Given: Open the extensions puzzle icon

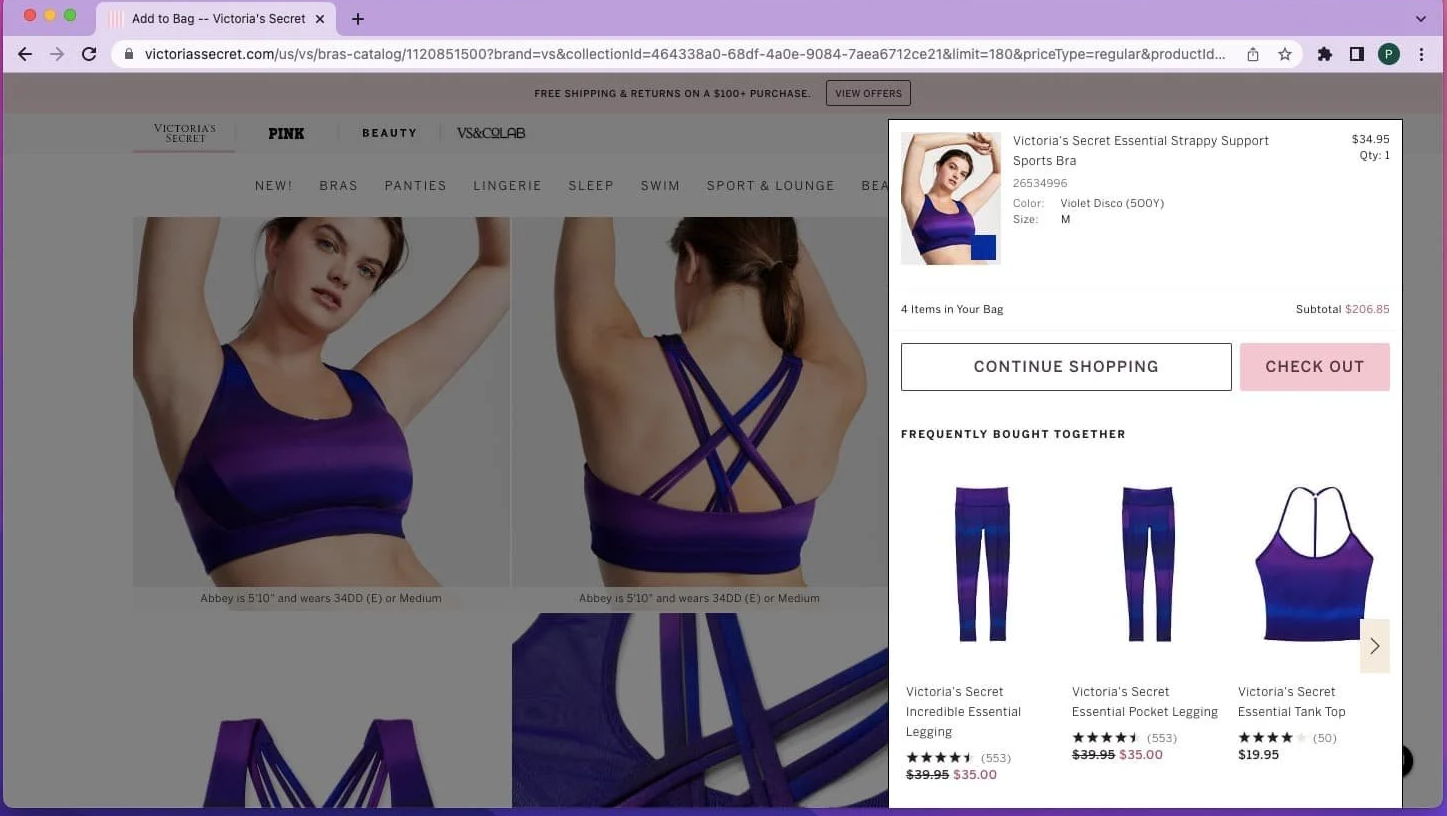Looking at the screenshot, I should [1325, 54].
